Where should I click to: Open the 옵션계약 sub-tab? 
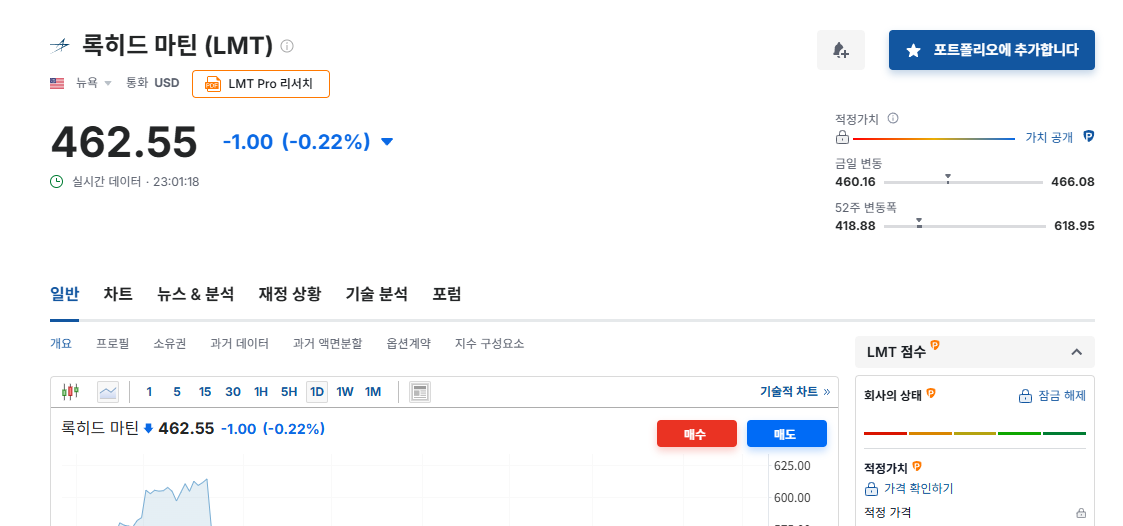(x=408, y=344)
